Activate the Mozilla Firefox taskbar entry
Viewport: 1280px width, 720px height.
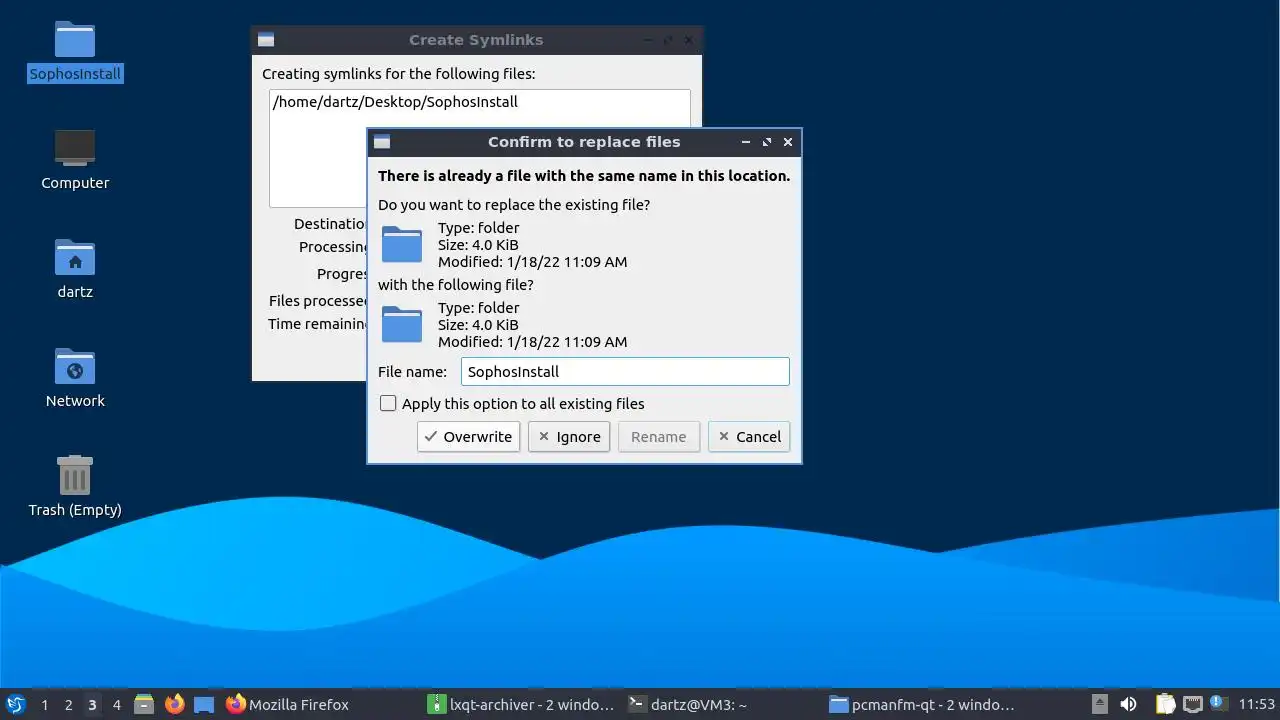(x=287, y=704)
